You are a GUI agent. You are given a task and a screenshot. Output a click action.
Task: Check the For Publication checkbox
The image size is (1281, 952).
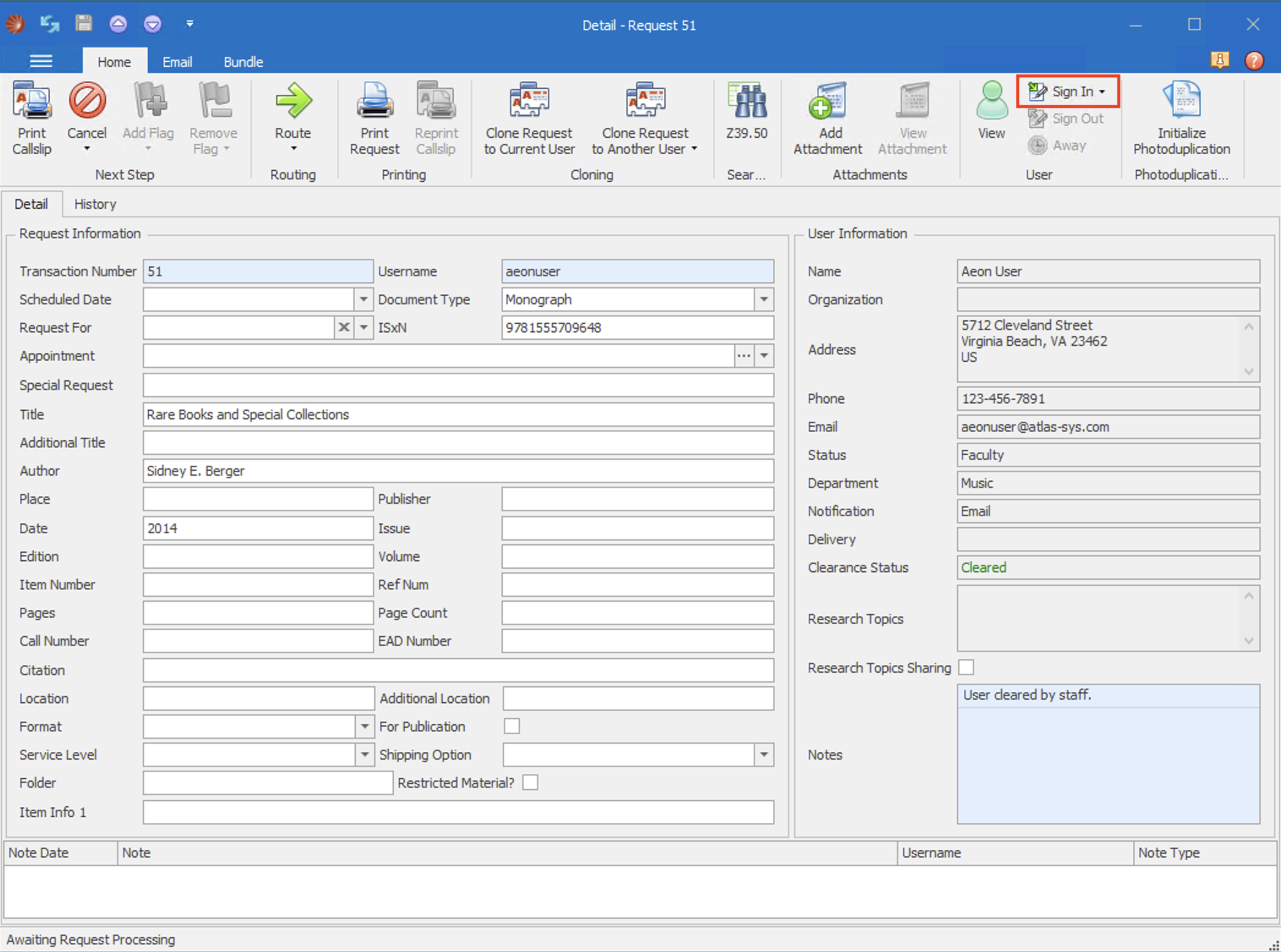tap(512, 726)
